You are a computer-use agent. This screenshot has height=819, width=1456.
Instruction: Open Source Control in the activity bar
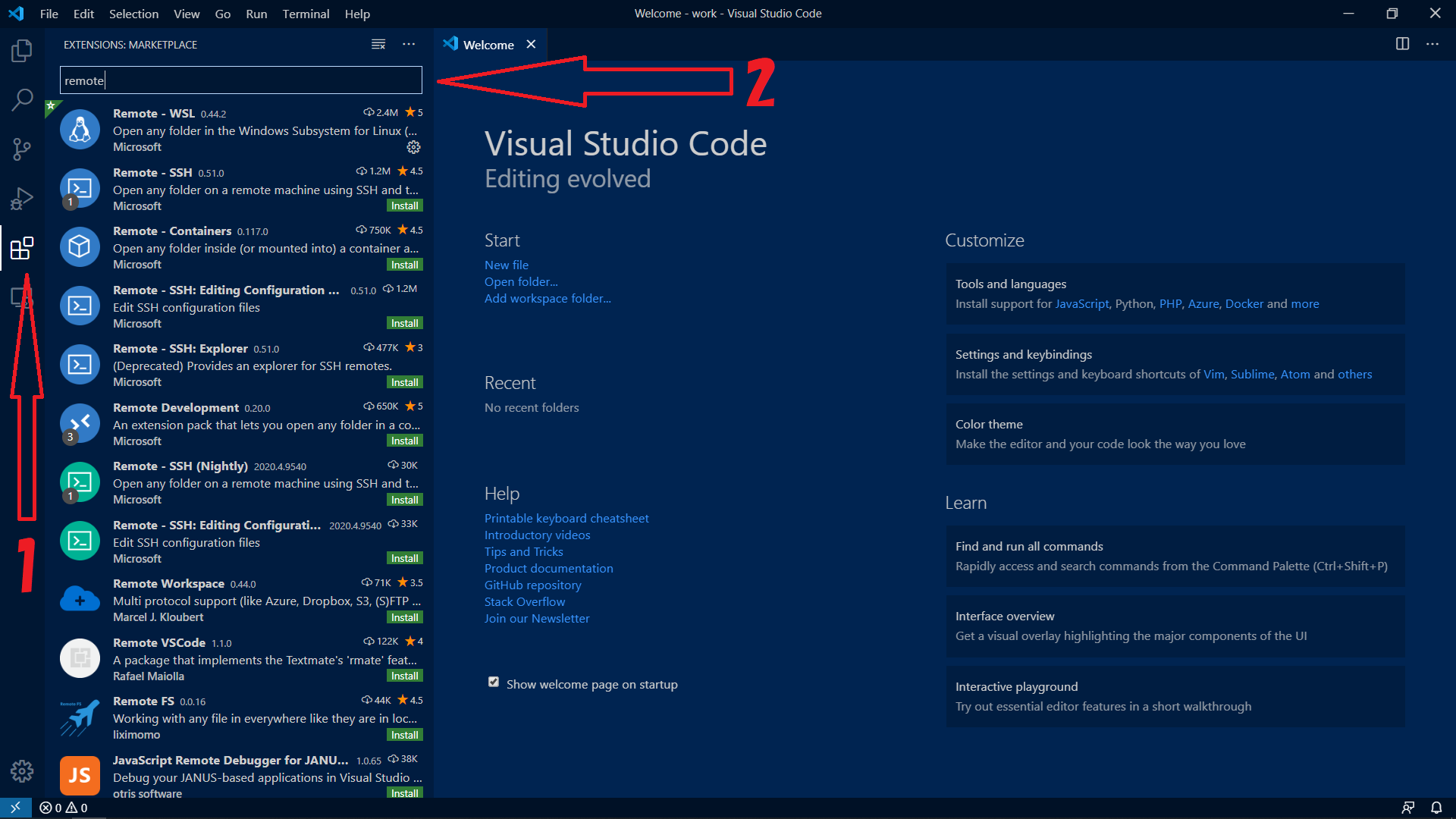click(22, 149)
